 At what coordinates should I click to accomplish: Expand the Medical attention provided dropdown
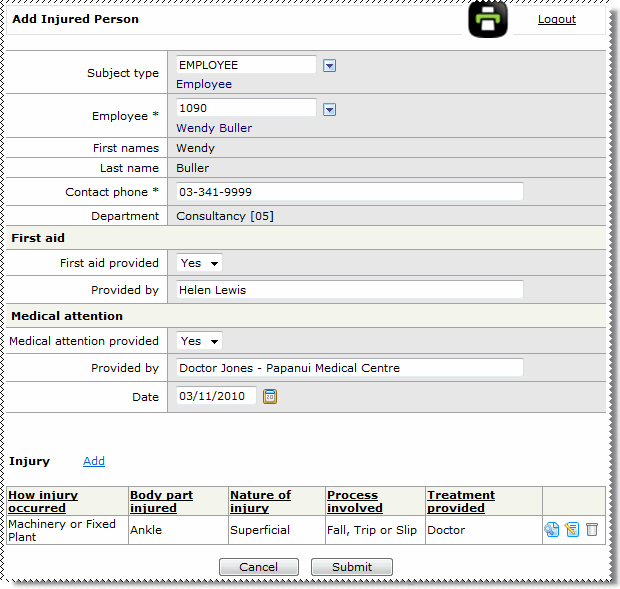click(199, 341)
